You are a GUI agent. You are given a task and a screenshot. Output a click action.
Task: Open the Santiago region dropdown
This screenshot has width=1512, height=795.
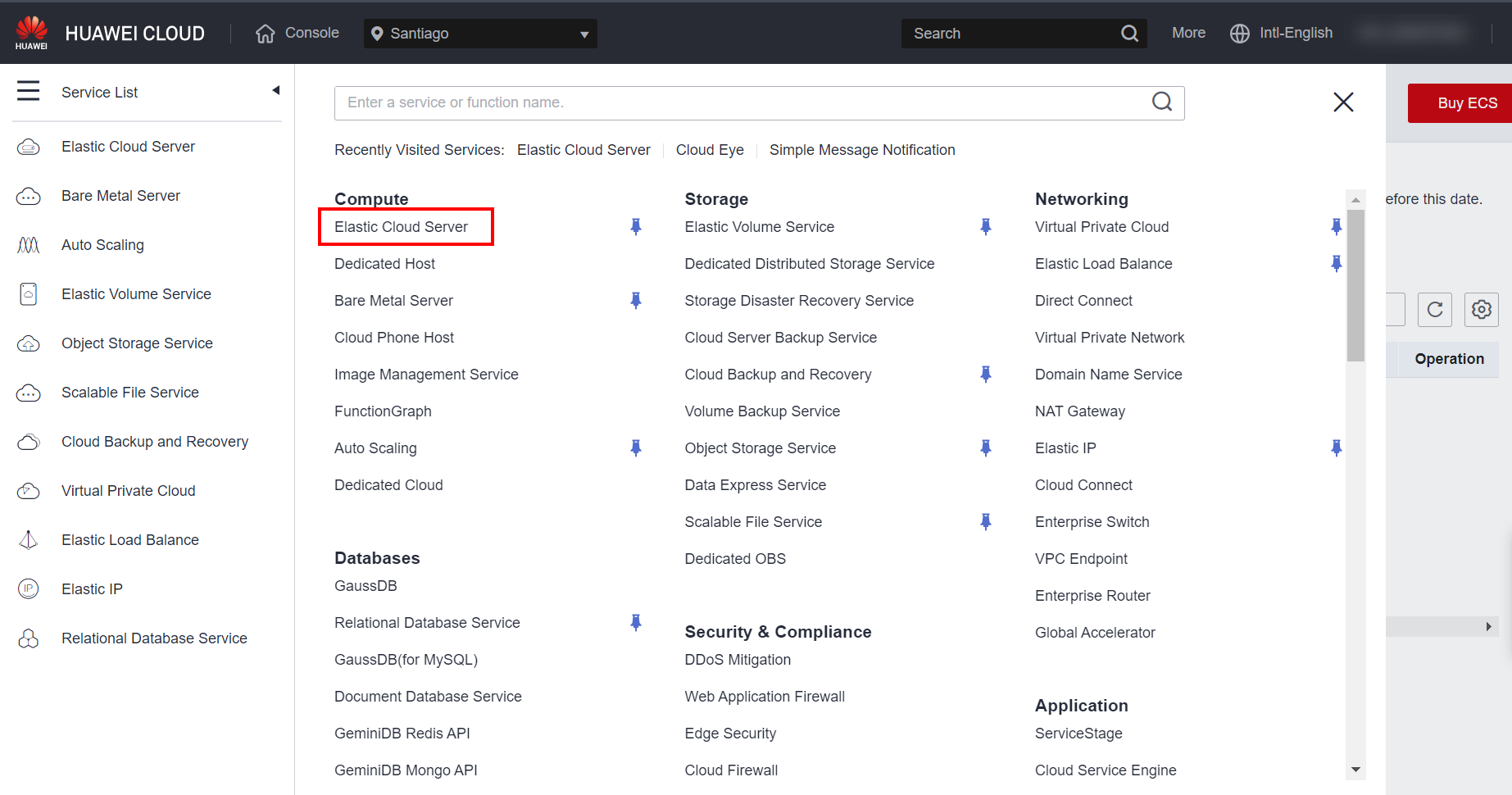(480, 34)
